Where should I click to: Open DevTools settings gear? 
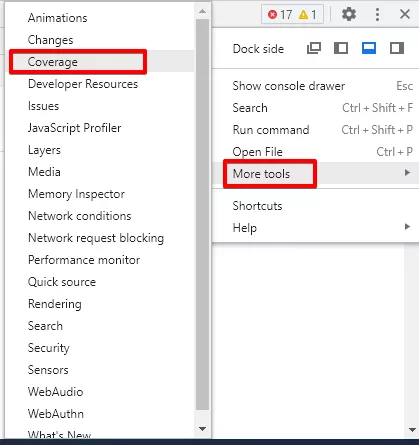pos(349,14)
